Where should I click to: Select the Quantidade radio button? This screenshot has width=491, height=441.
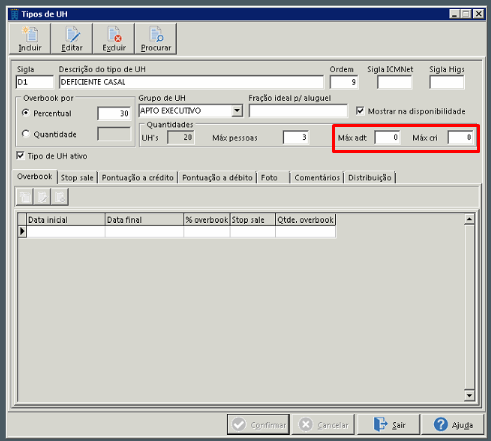(x=26, y=134)
